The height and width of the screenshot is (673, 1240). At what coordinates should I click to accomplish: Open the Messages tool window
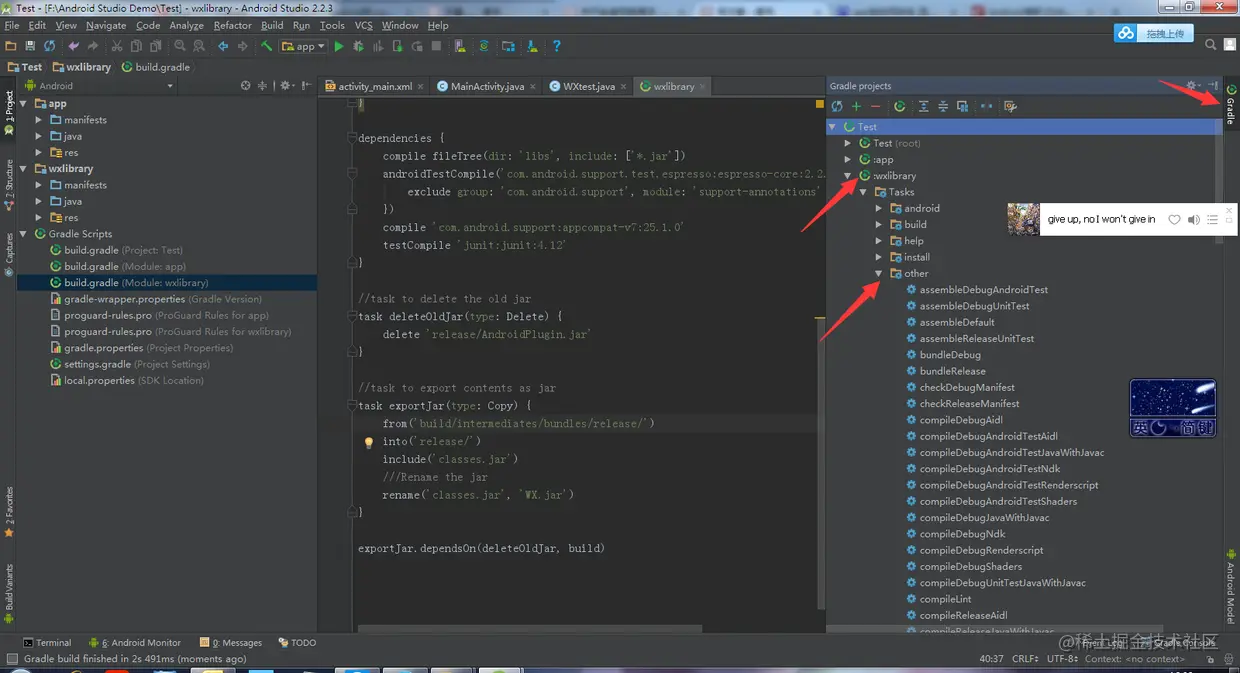(231, 643)
